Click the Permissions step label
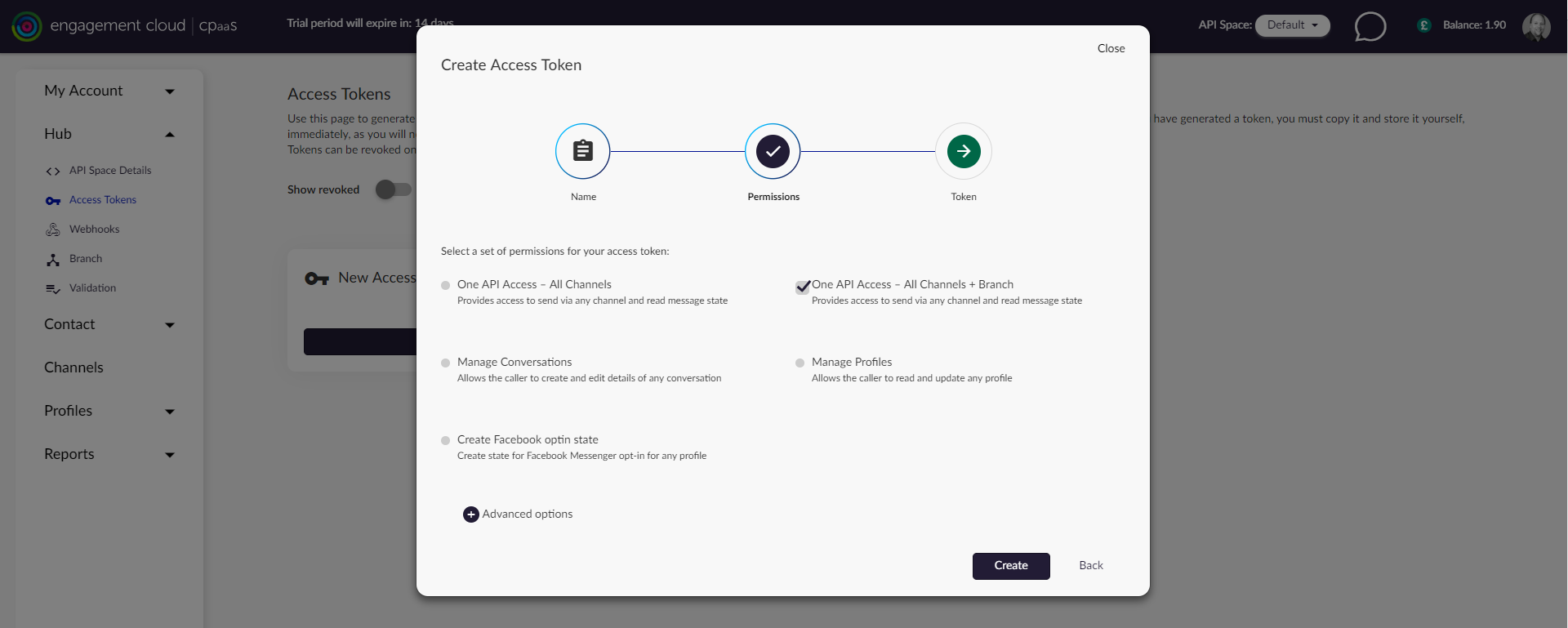Screen dimensions: 1568x628 pos(773,197)
